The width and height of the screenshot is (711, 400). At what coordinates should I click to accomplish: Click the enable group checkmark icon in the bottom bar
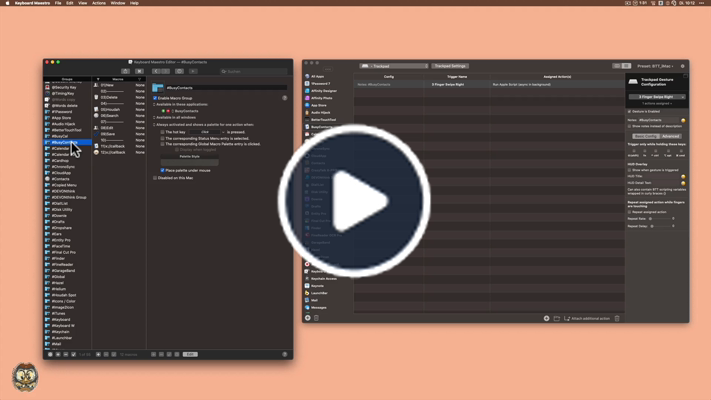pyautogui.click(x=73, y=354)
